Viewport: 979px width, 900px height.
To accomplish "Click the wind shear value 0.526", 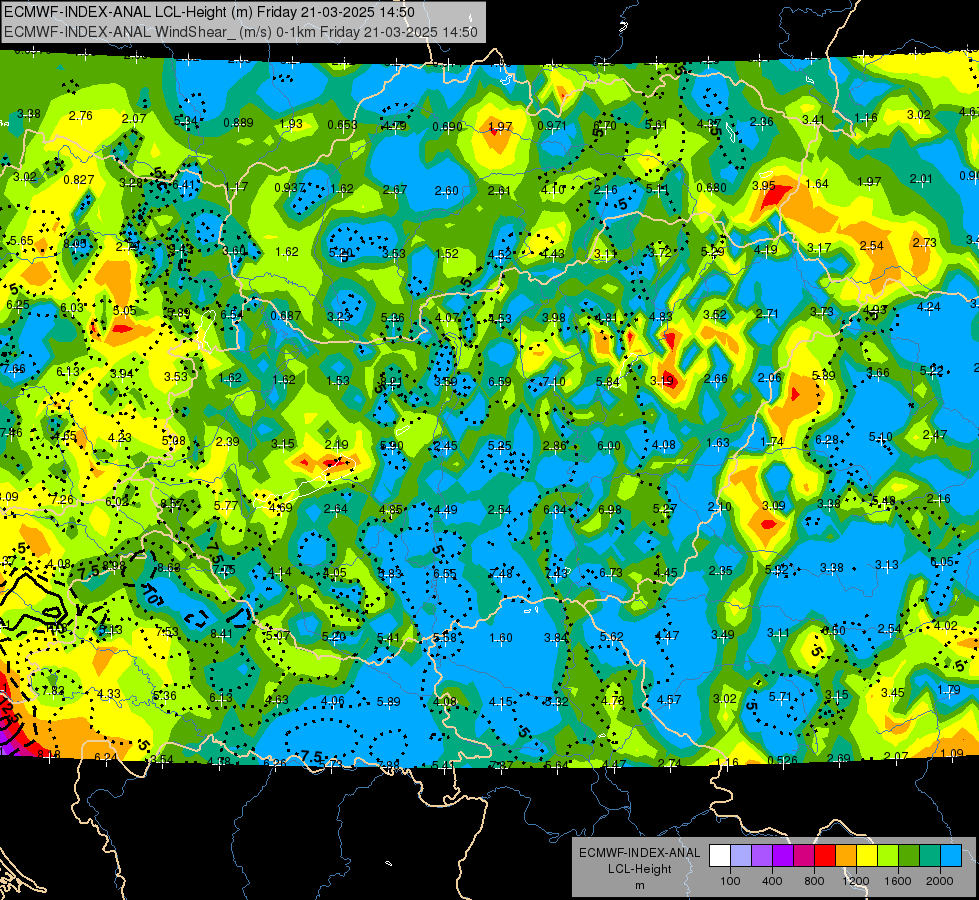I will click(783, 760).
